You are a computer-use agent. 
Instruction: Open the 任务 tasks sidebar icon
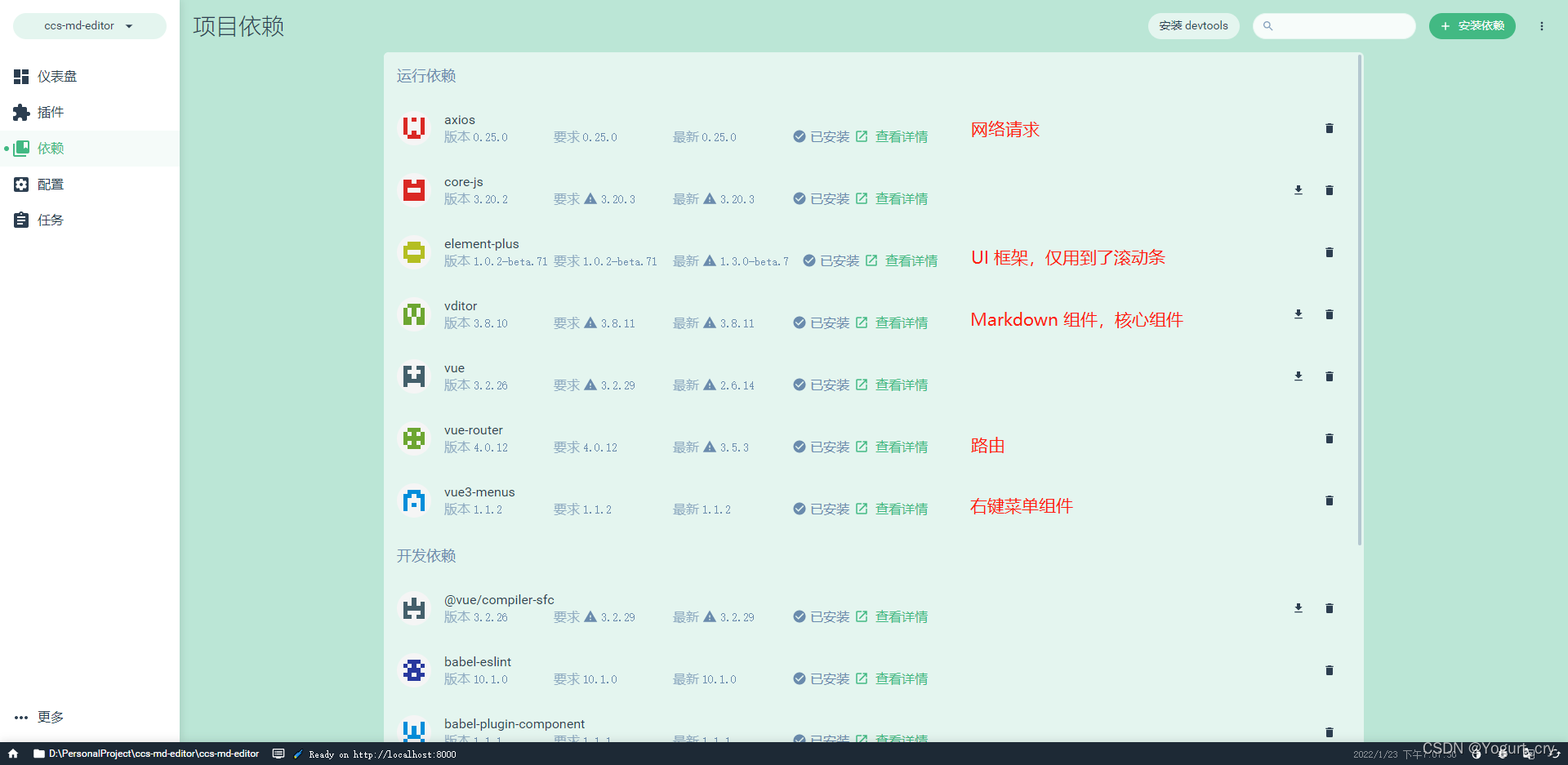pyautogui.click(x=50, y=219)
